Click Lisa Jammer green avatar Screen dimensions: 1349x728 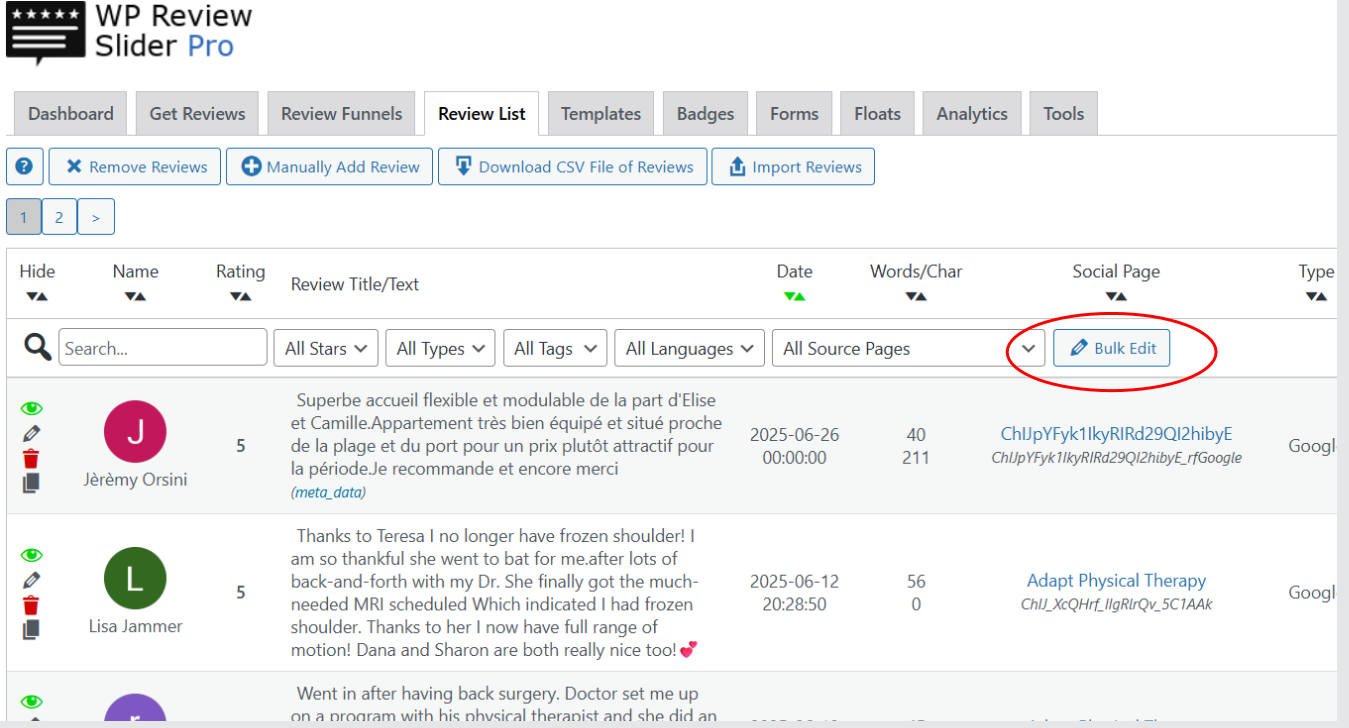[135, 578]
